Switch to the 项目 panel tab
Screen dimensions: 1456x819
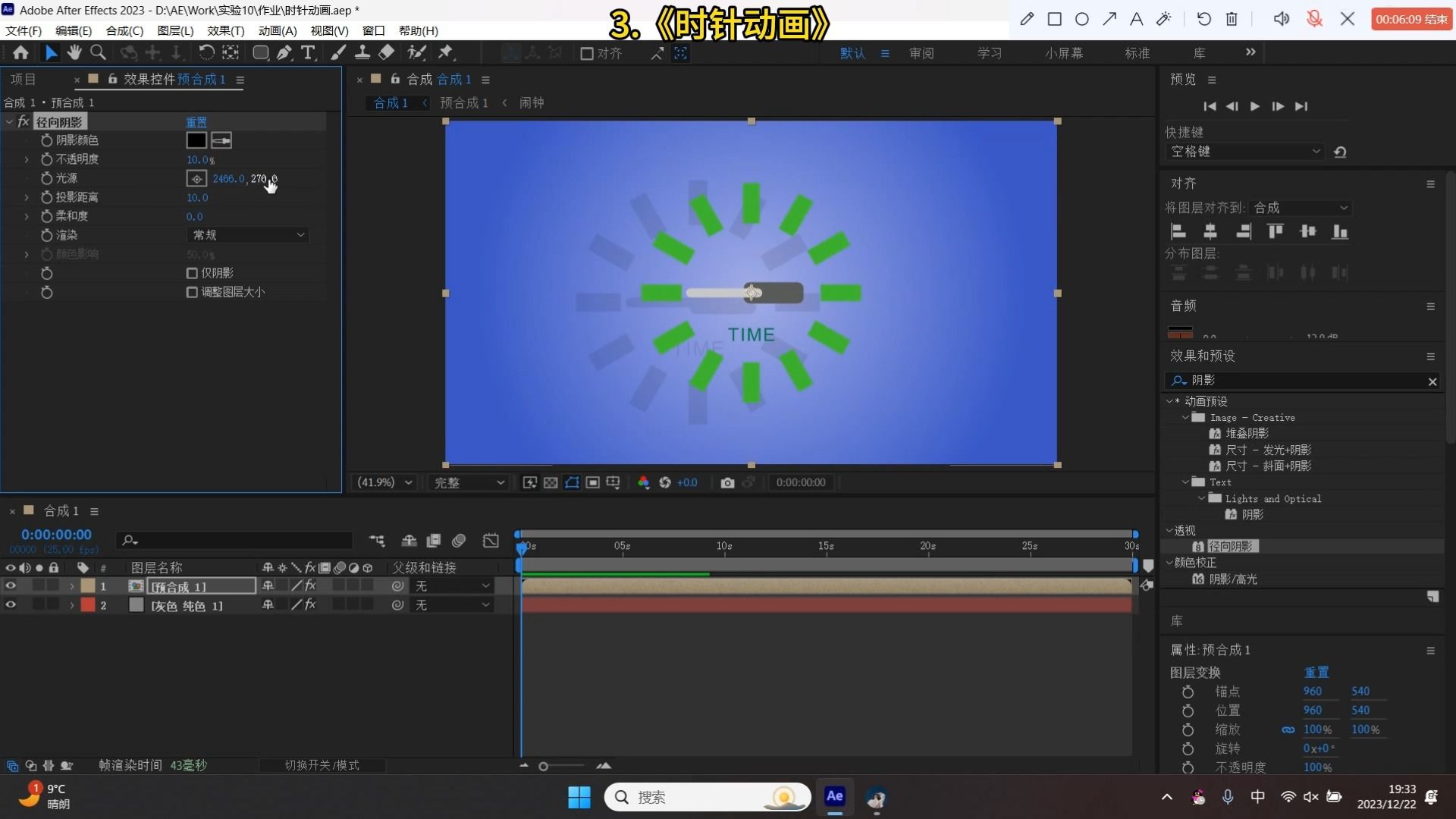[23, 79]
